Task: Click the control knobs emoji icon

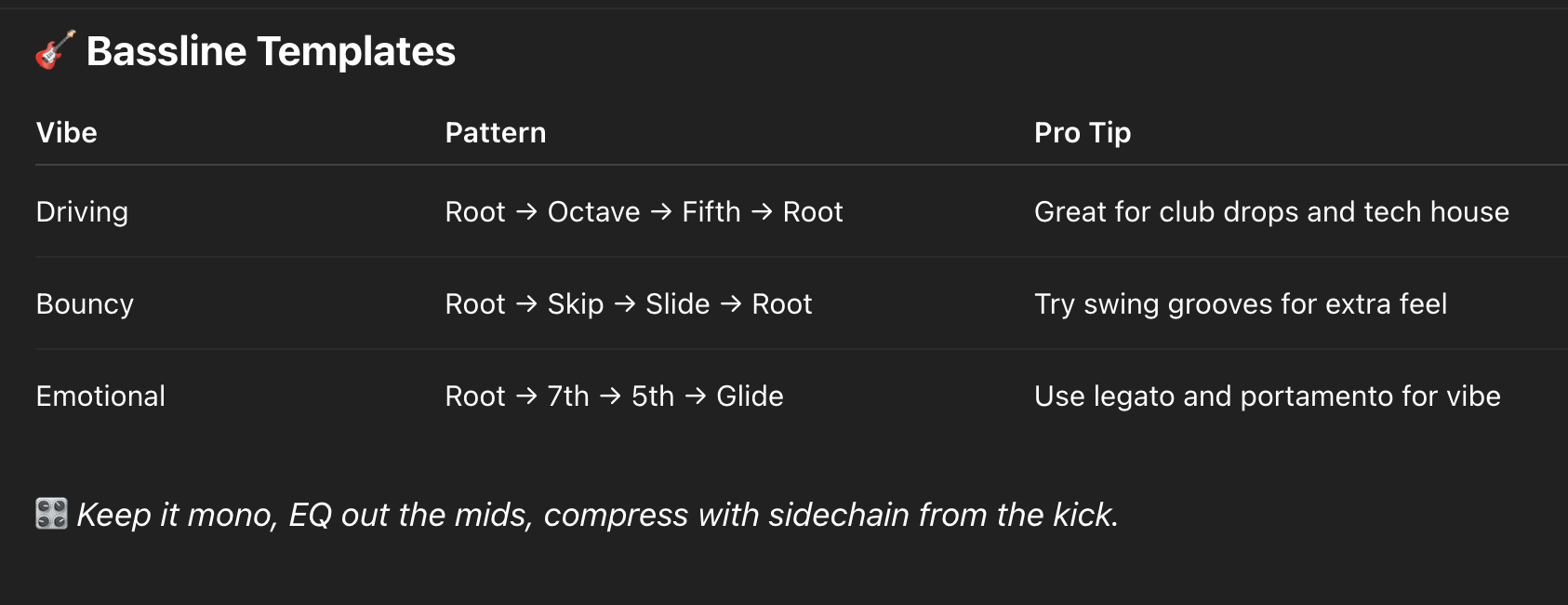Action: (x=51, y=514)
